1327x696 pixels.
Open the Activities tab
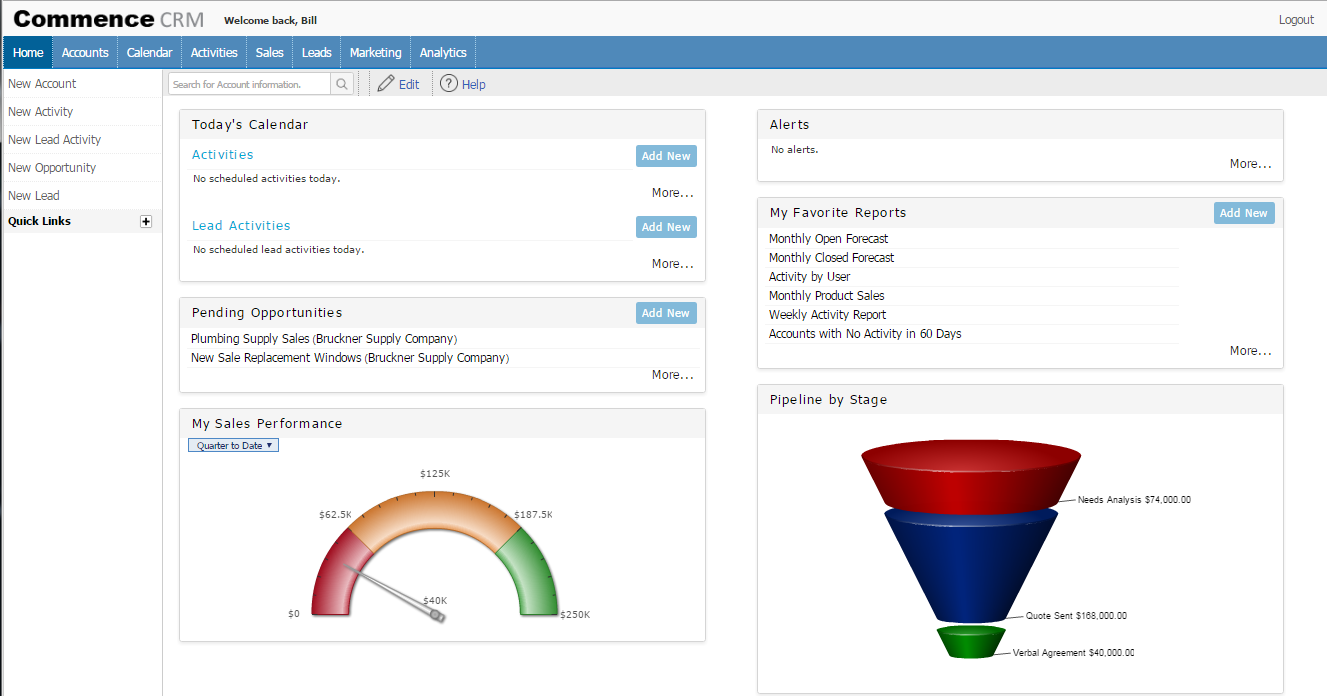pos(214,53)
